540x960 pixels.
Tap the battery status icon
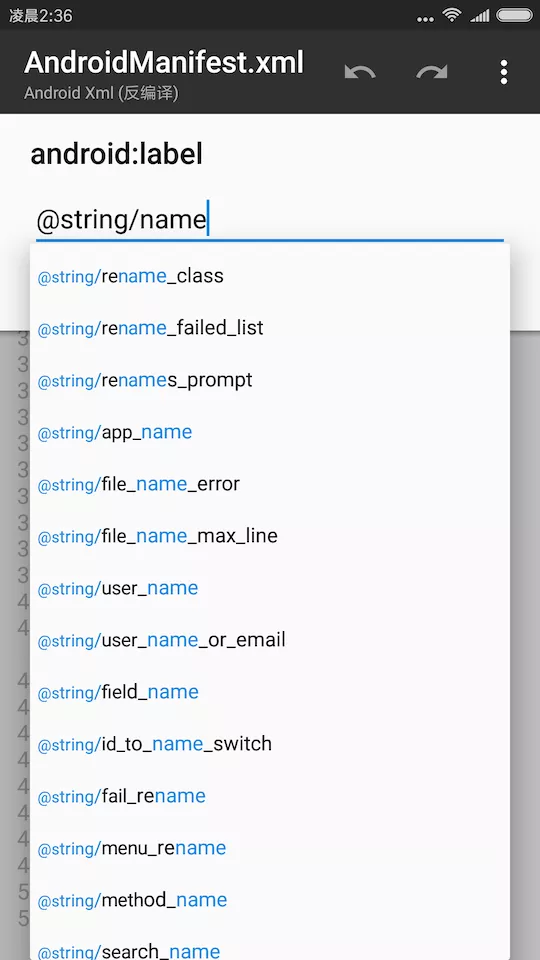pyautogui.click(x=514, y=15)
